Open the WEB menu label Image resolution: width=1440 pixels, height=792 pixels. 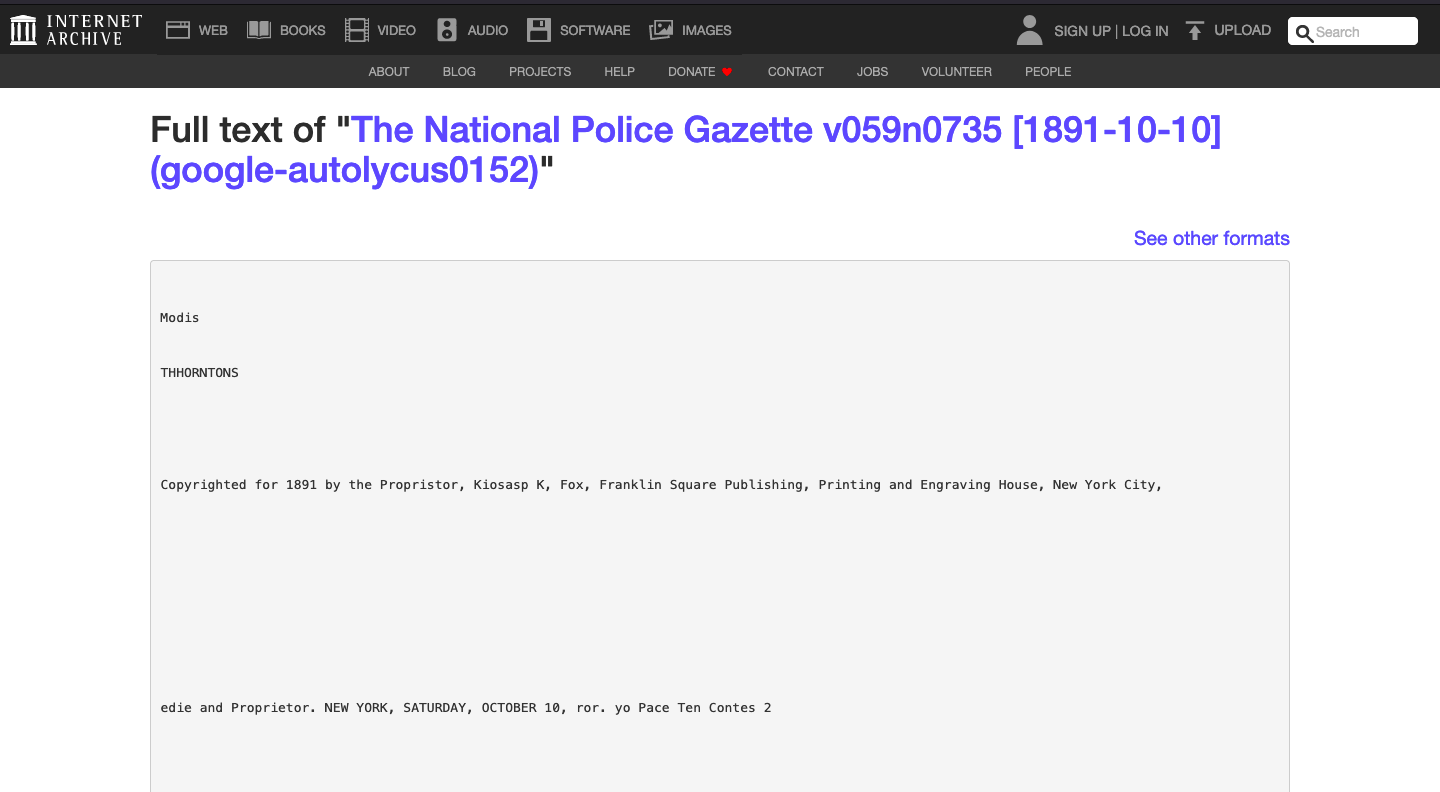[x=213, y=31]
